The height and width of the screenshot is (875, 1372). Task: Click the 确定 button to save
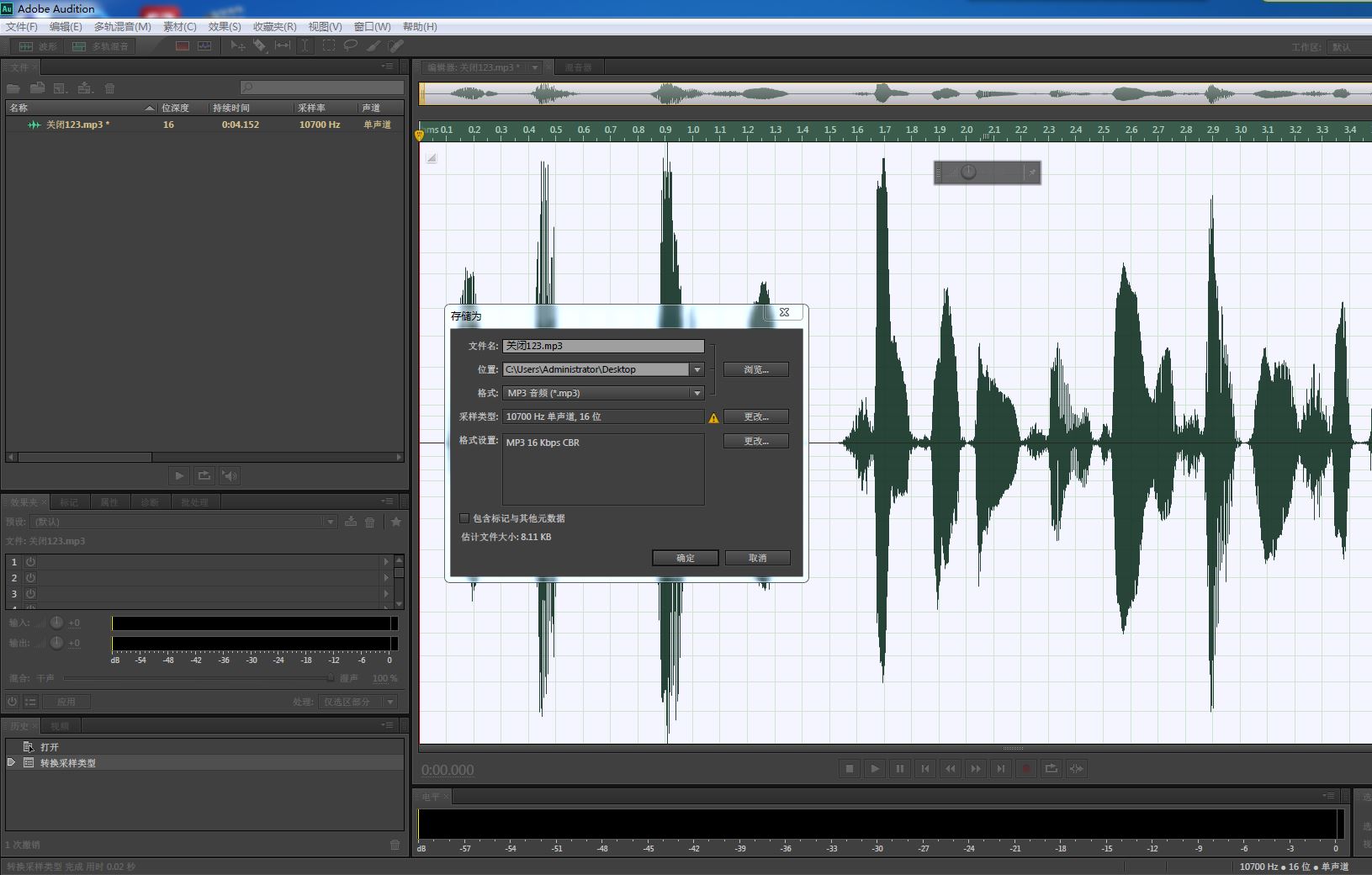pyautogui.click(x=685, y=558)
